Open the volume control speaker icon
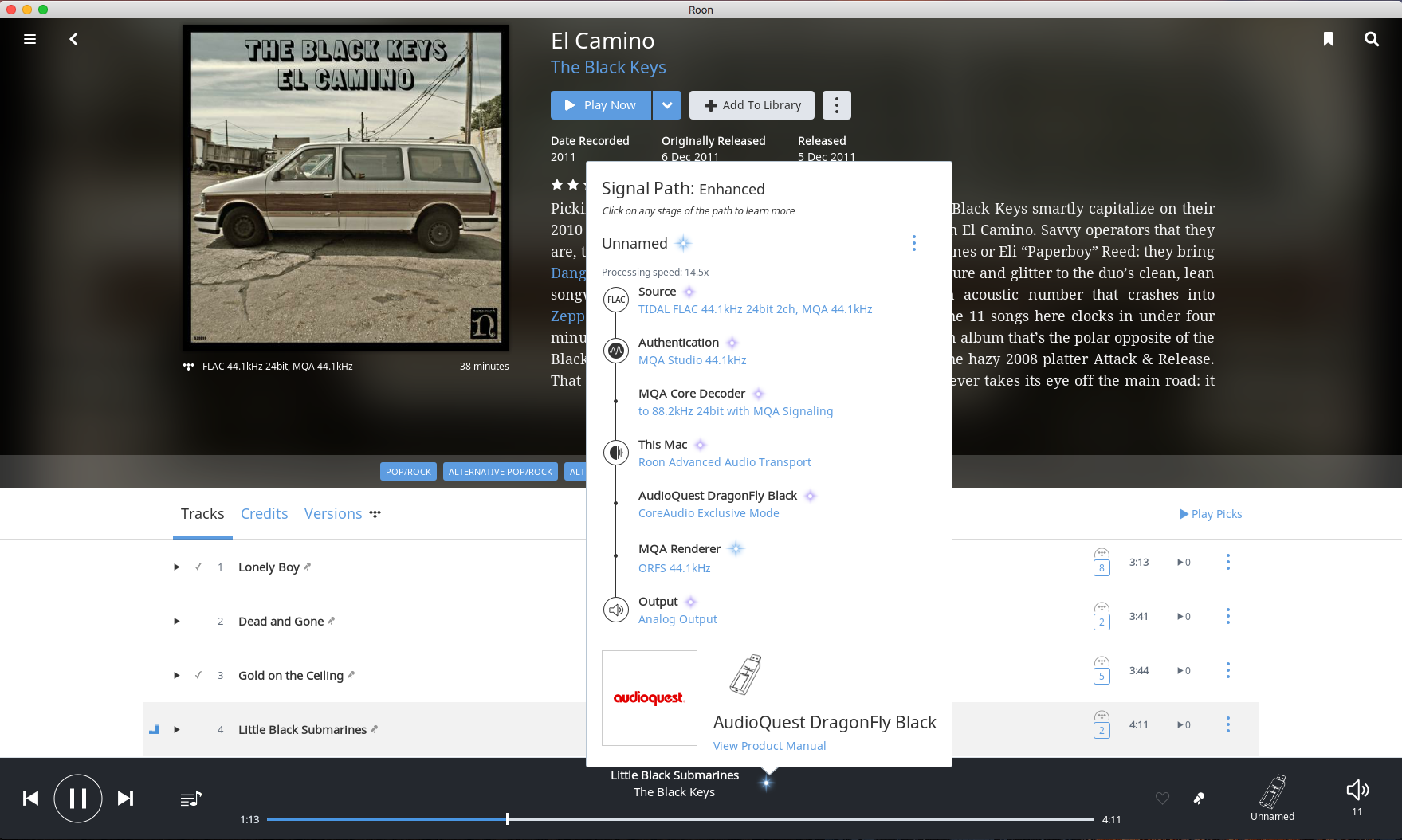Image resolution: width=1402 pixels, height=840 pixels. point(1357,790)
